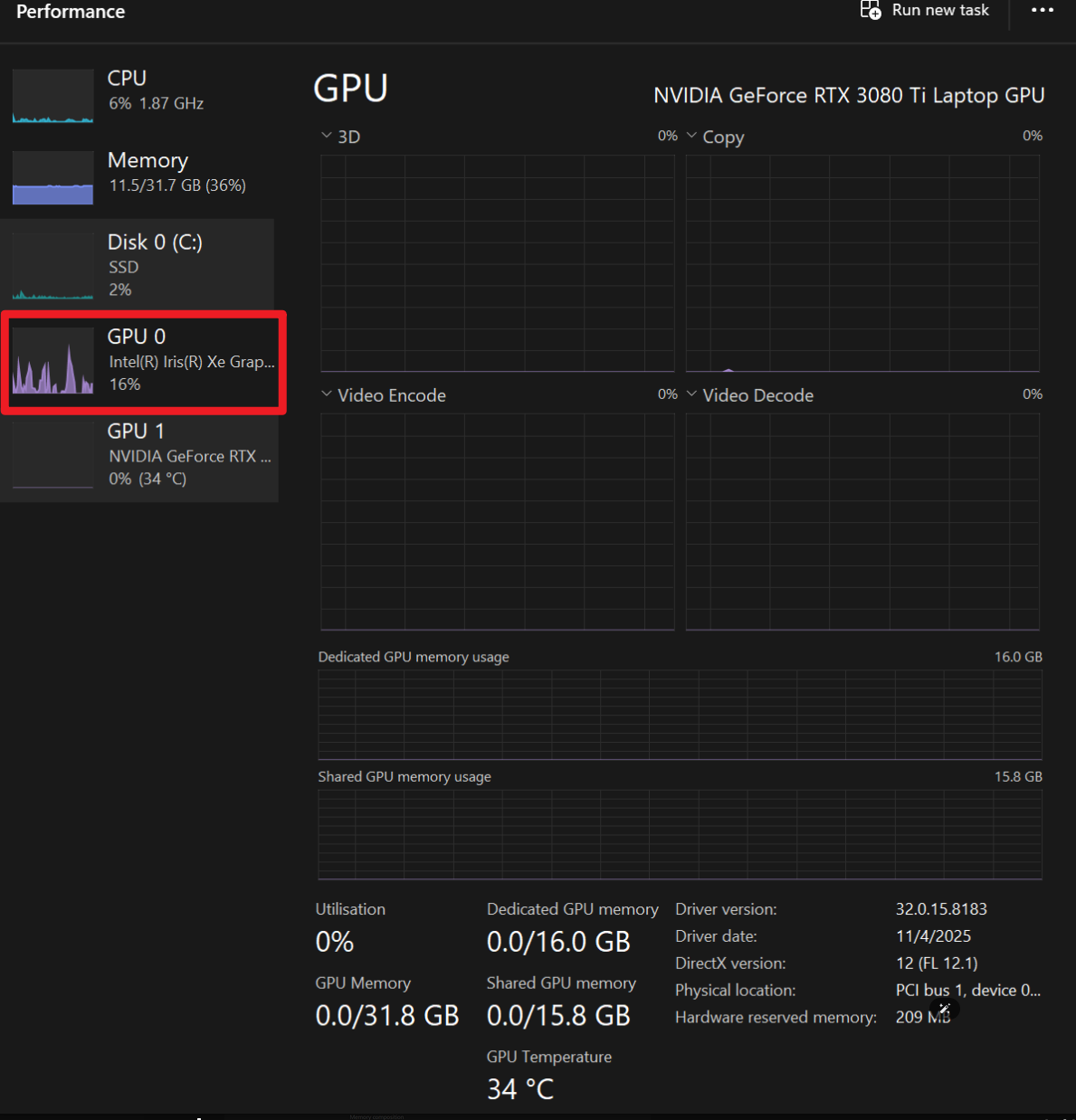
Task: Open the three-dot more options menu
Action: pyautogui.click(x=1043, y=11)
